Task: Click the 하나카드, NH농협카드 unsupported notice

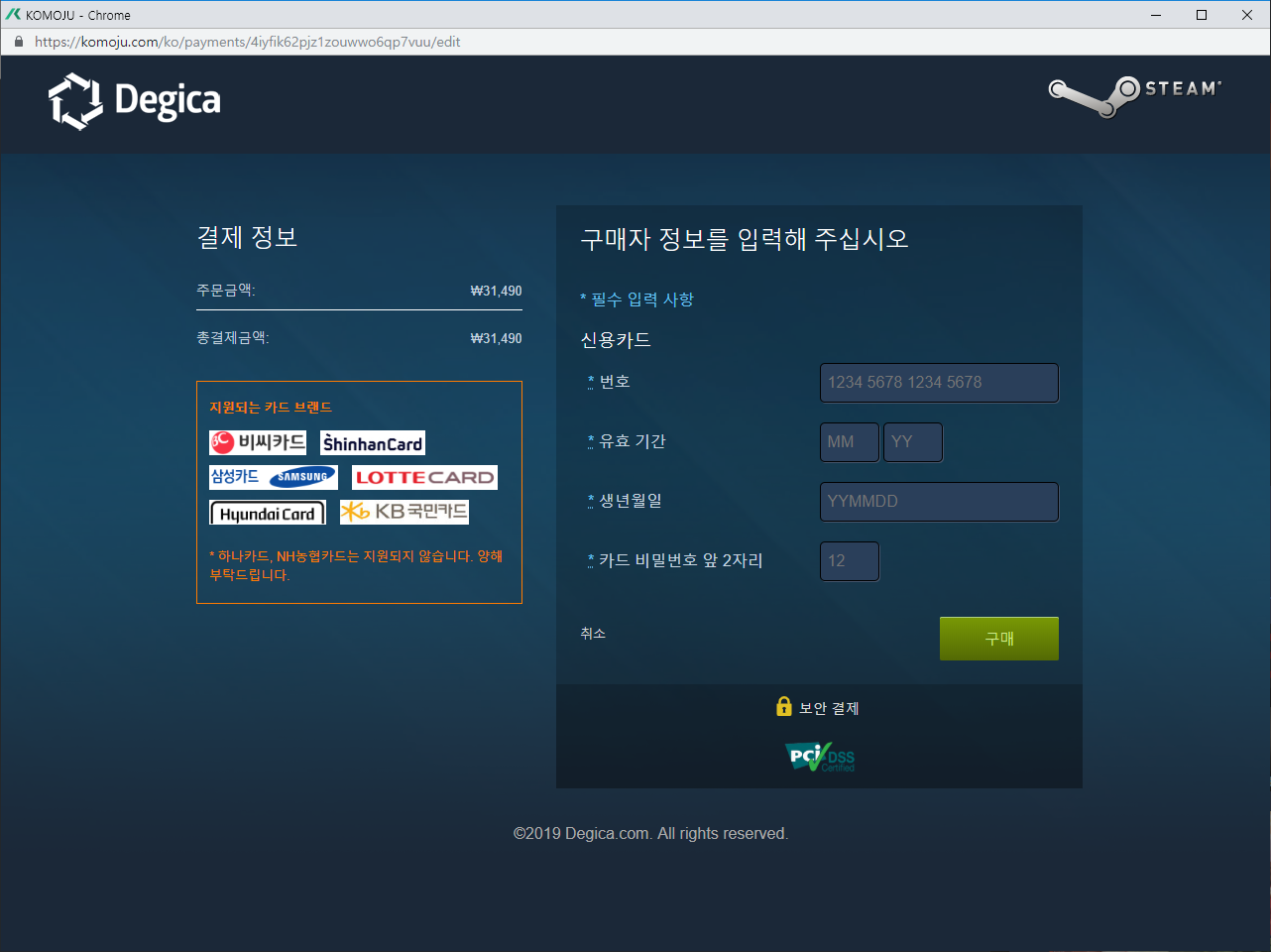Action: point(356,565)
